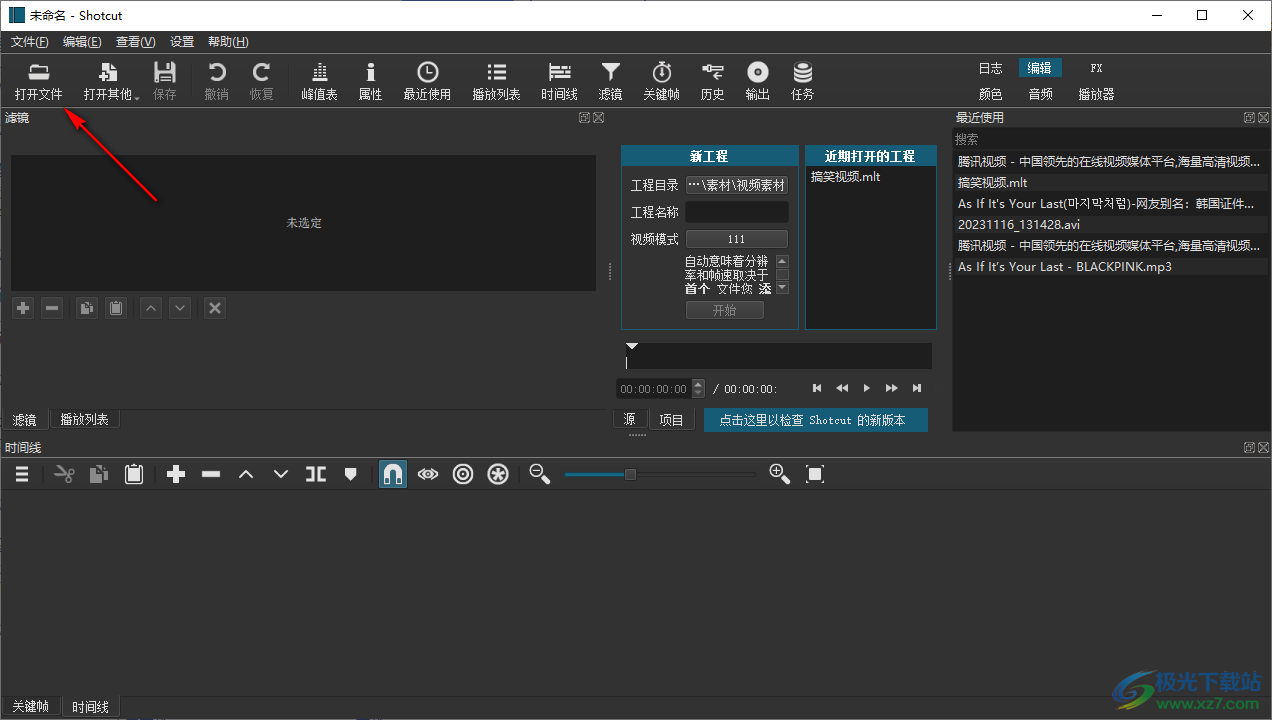Click the copy filters button

tap(87, 308)
